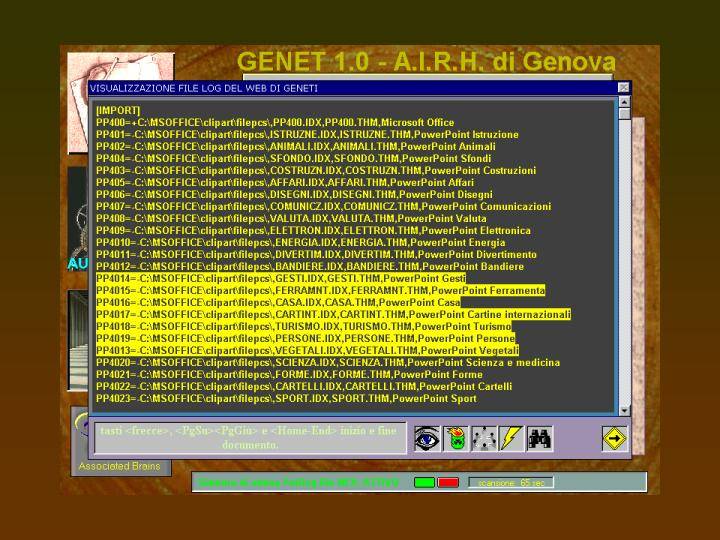Viewport: 720px width, 540px height.
Task: Click the highlighted PowerPoint Ferramenta line
Action: pyautogui.click(x=321, y=290)
